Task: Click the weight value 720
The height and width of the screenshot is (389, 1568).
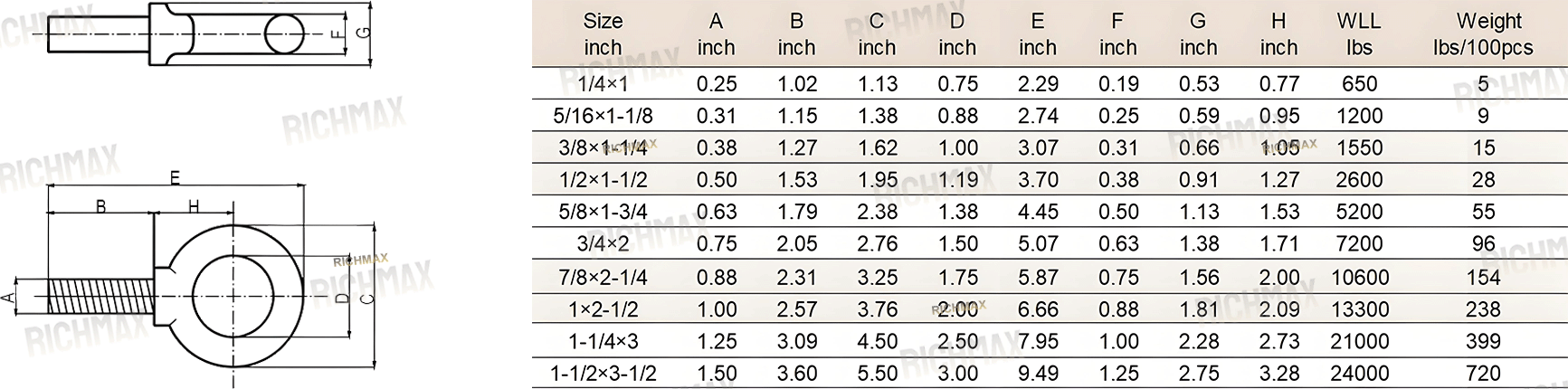Action: (1483, 373)
